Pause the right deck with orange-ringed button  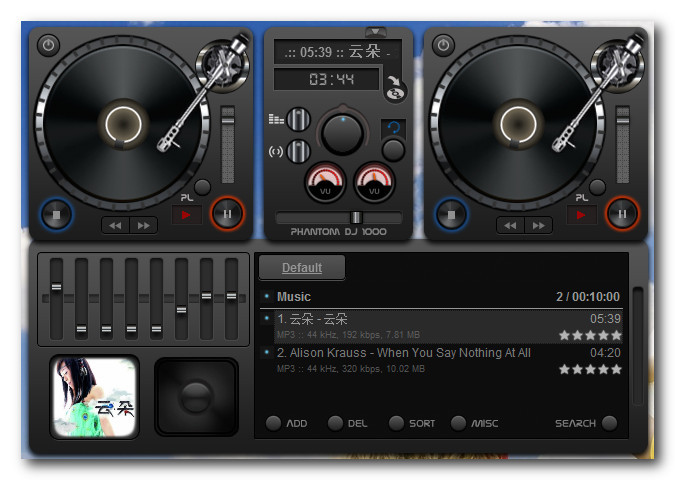(622, 214)
